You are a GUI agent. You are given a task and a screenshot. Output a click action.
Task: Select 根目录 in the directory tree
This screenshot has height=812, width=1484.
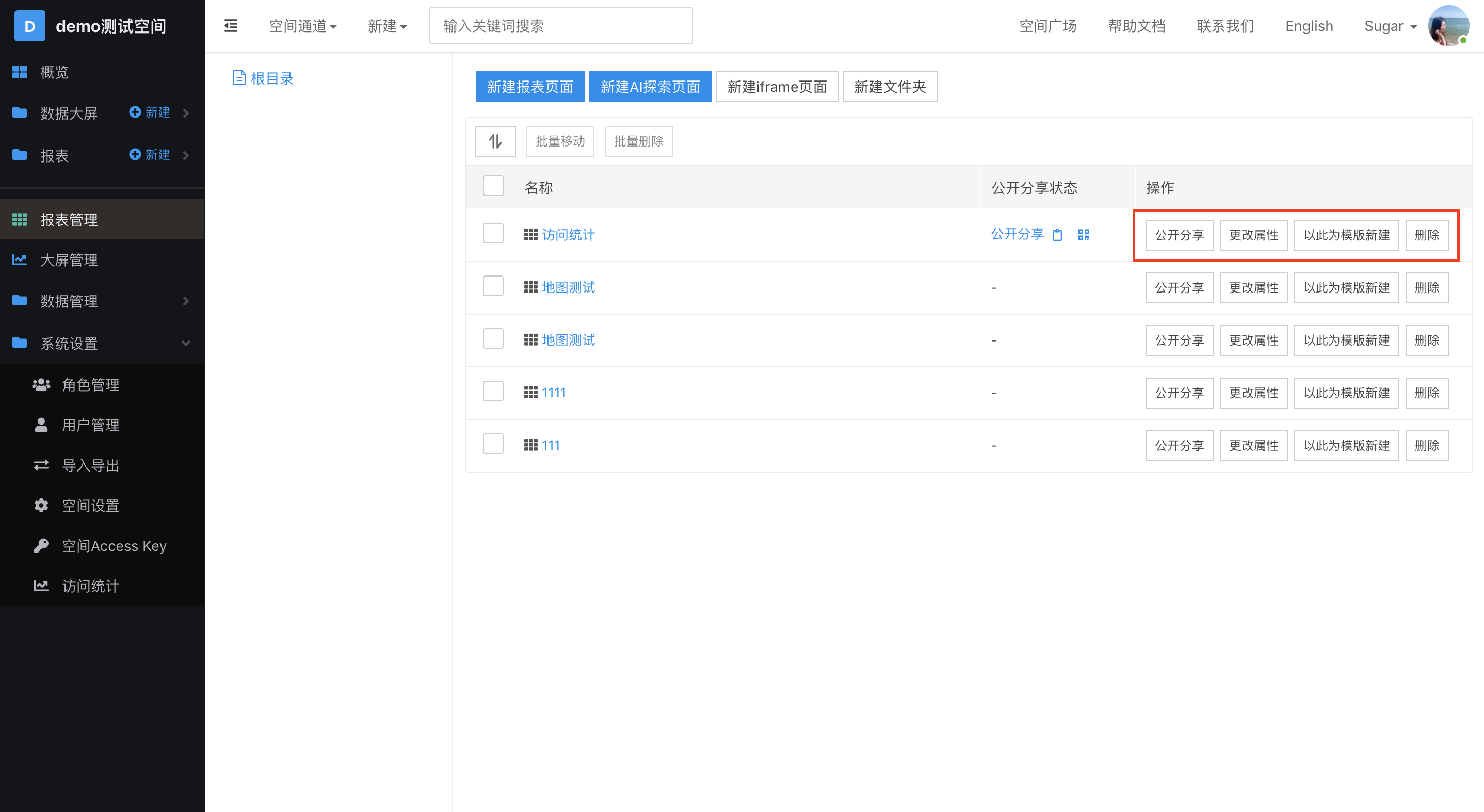point(272,78)
